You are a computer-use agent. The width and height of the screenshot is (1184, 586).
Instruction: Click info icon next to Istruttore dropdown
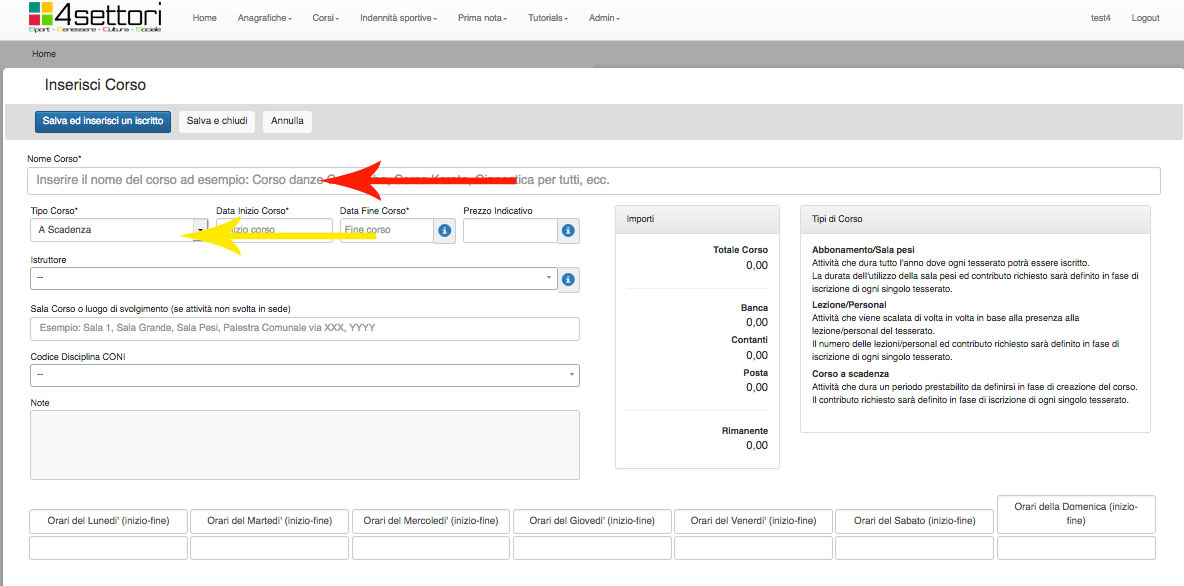(x=568, y=279)
